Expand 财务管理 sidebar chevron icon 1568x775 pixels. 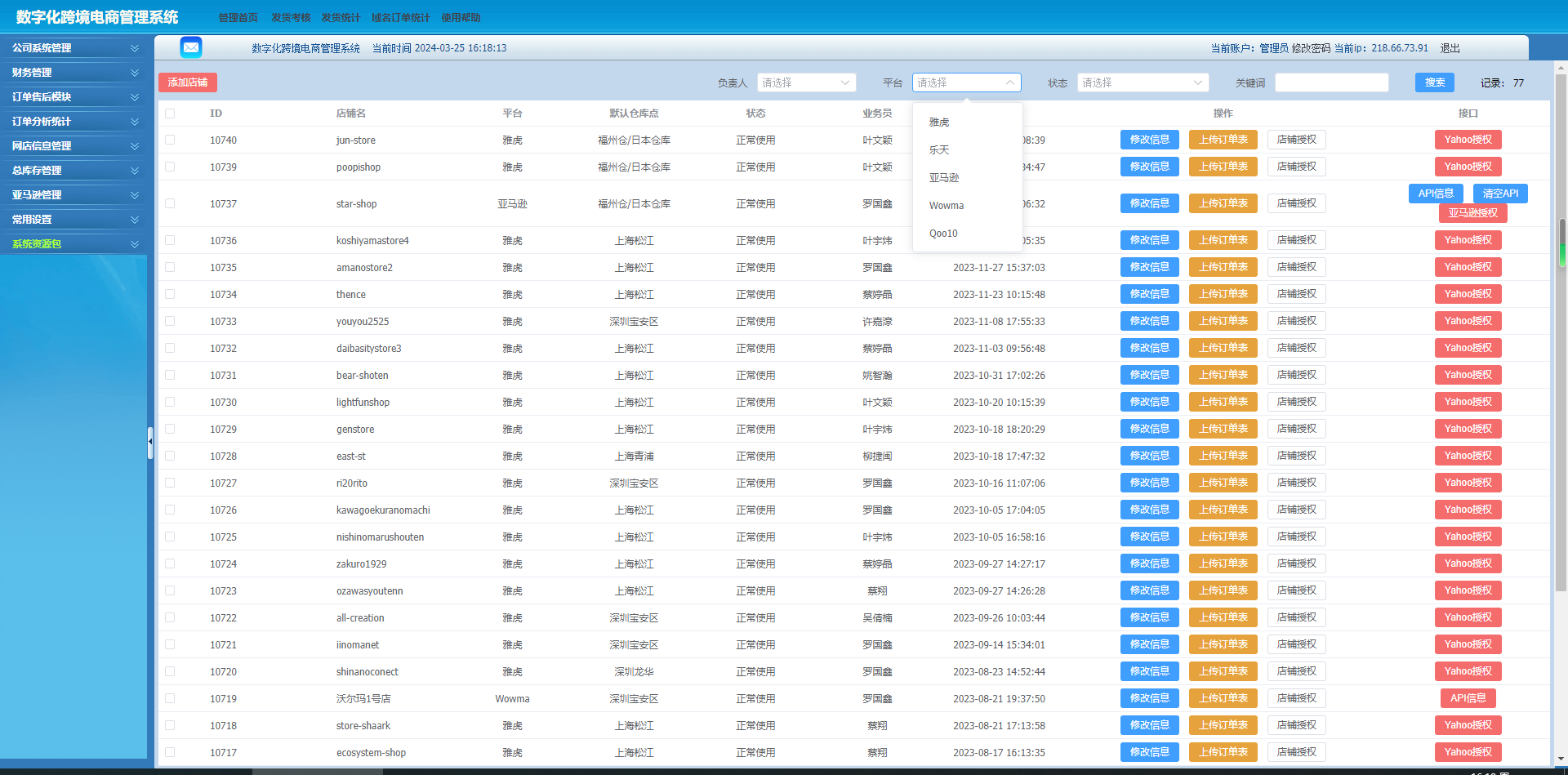tap(135, 73)
